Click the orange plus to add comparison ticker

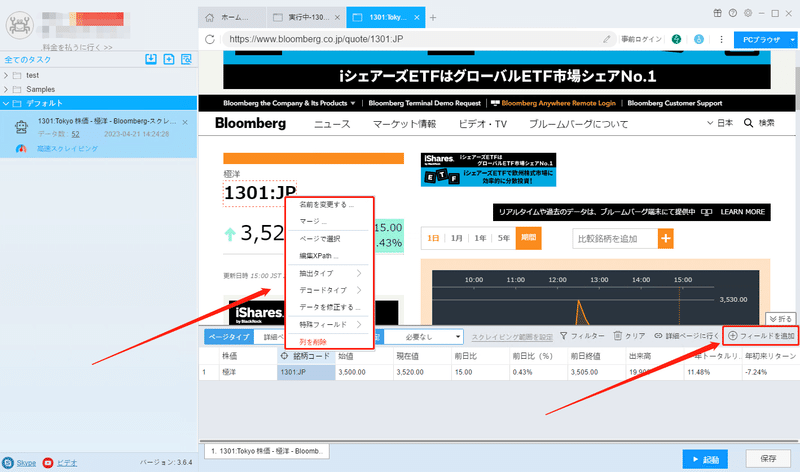(x=666, y=238)
